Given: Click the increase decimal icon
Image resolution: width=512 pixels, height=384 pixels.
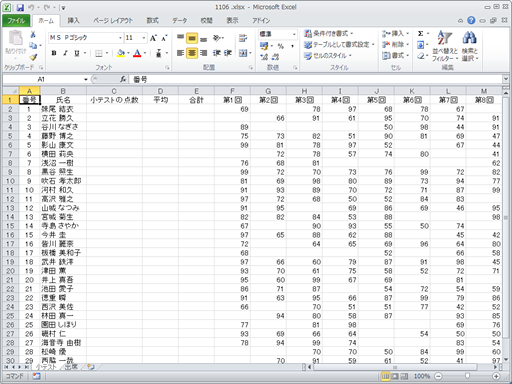Looking at the screenshot, I should (264, 57).
